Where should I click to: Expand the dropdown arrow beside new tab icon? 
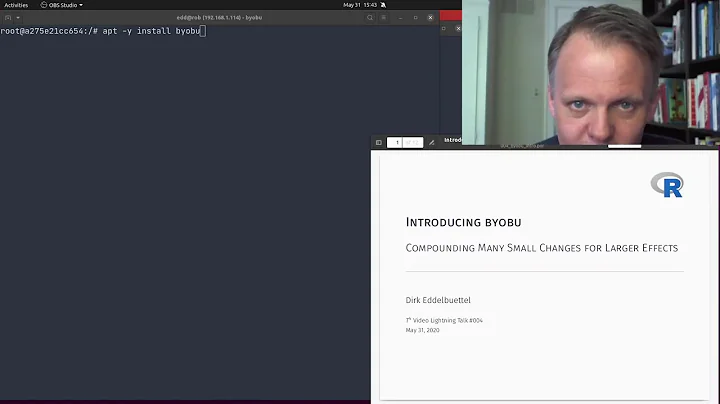point(20,17)
